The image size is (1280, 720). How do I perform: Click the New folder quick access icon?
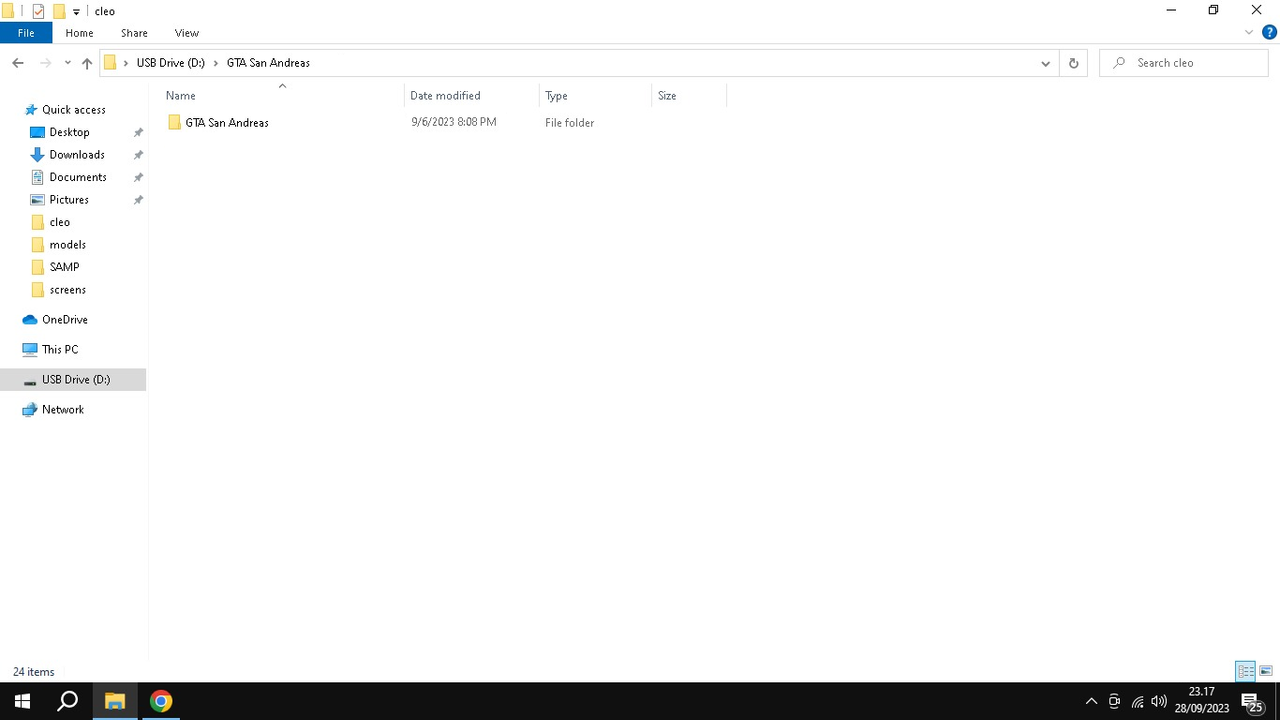pyautogui.click(x=59, y=11)
